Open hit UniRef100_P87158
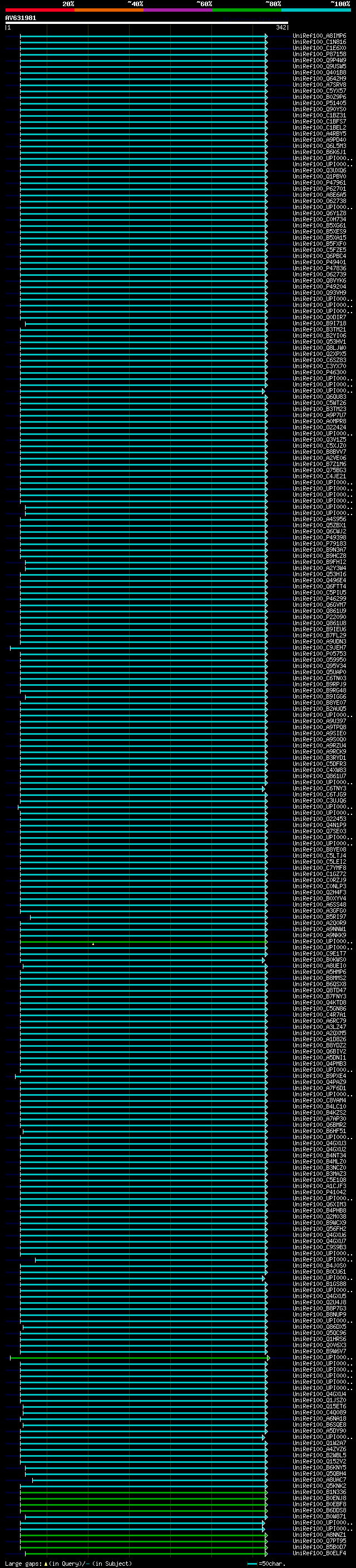The image size is (356, 1568). pos(319,54)
